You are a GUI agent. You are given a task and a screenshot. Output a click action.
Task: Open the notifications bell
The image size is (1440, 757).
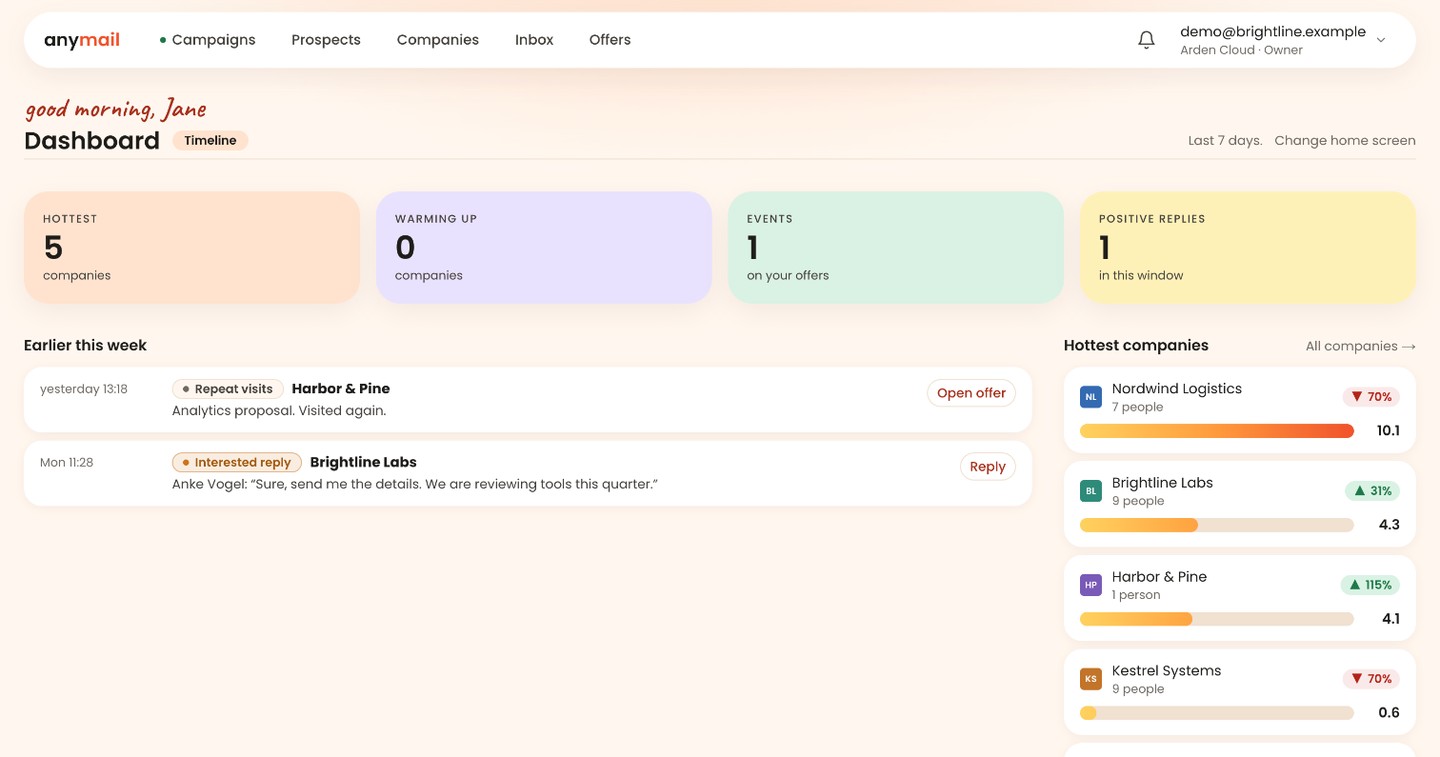[1147, 40]
